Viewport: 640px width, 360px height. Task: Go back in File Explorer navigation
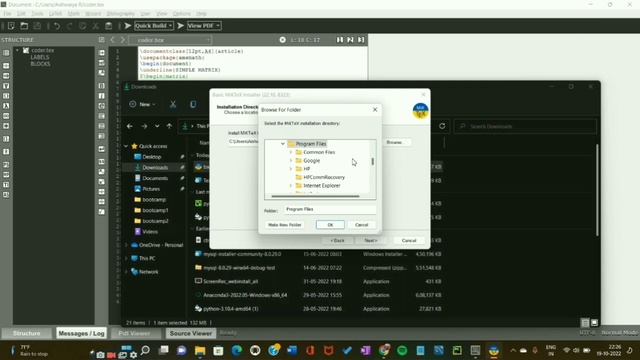click(x=129, y=127)
